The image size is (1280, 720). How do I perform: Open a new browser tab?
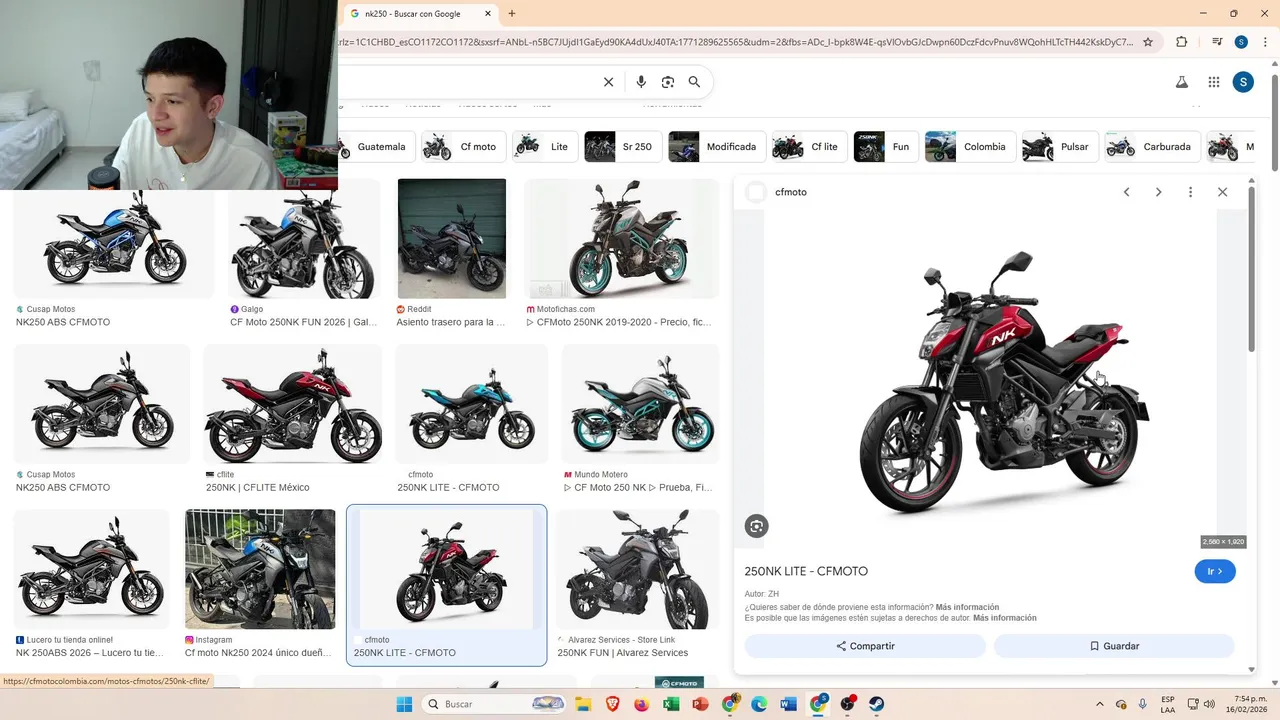tap(512, 14)
